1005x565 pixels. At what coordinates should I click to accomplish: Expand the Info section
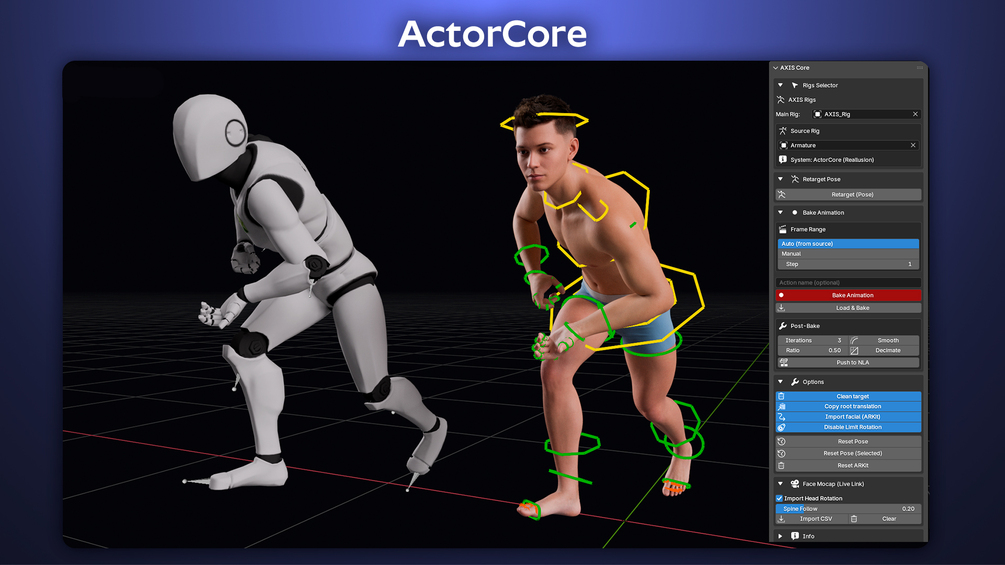coord(780,536)
